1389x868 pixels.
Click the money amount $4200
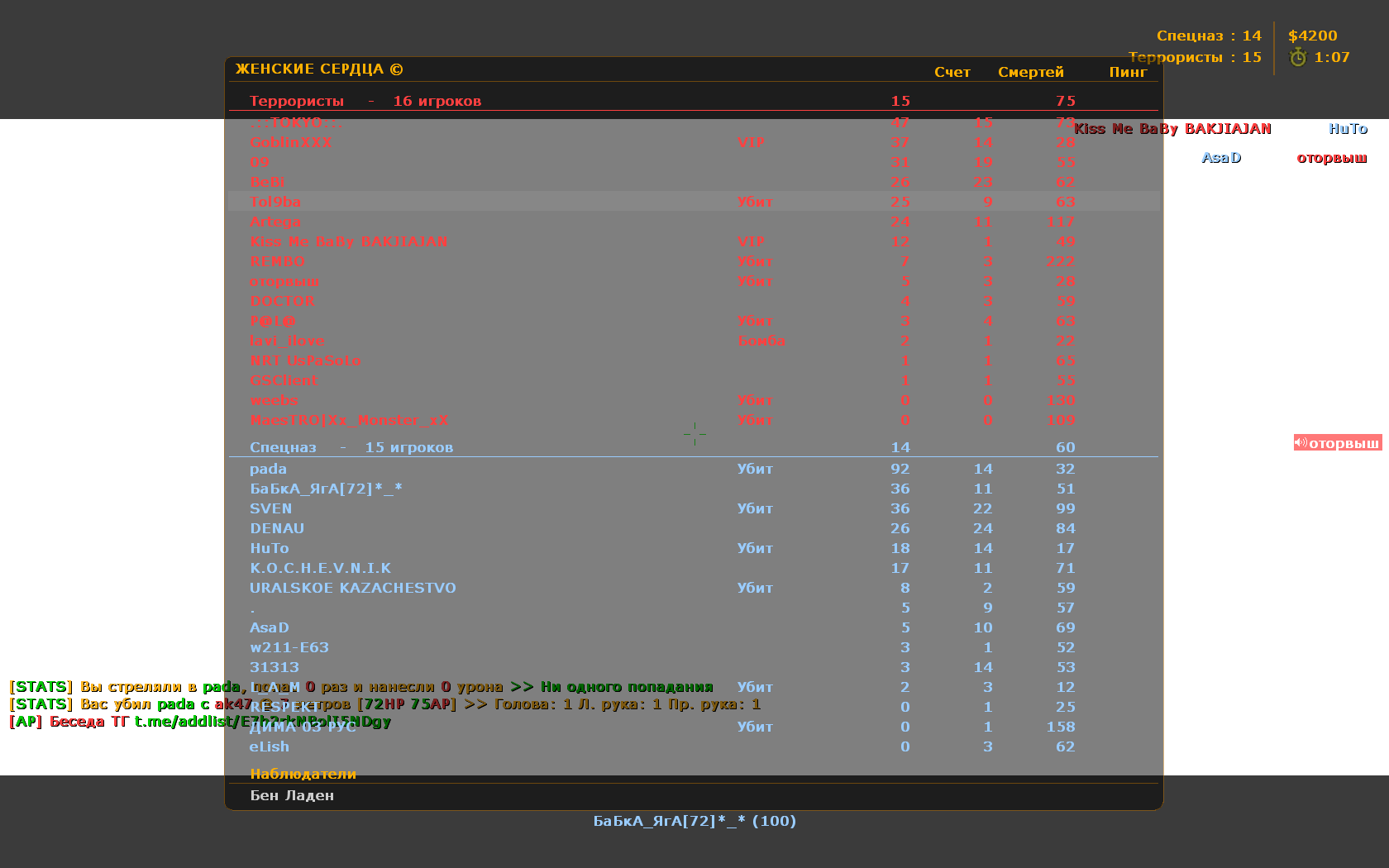[x=1312, y=36]
